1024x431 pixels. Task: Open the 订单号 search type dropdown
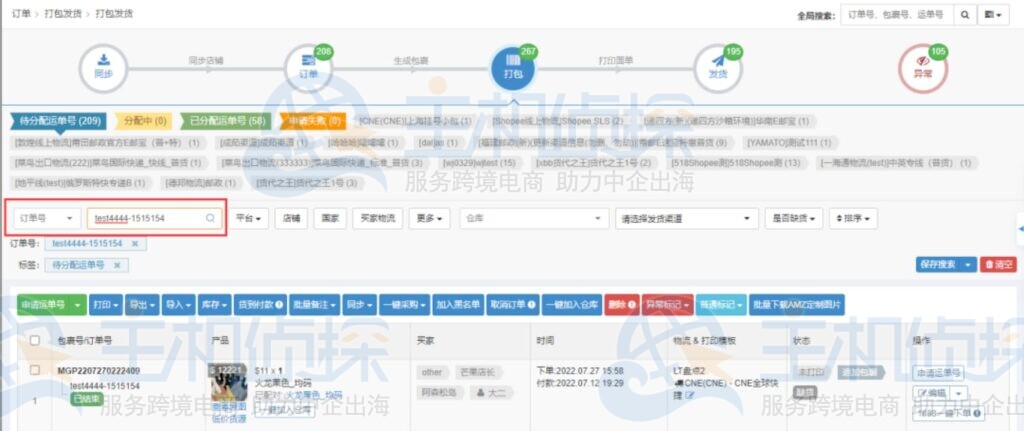coord(45,219)
